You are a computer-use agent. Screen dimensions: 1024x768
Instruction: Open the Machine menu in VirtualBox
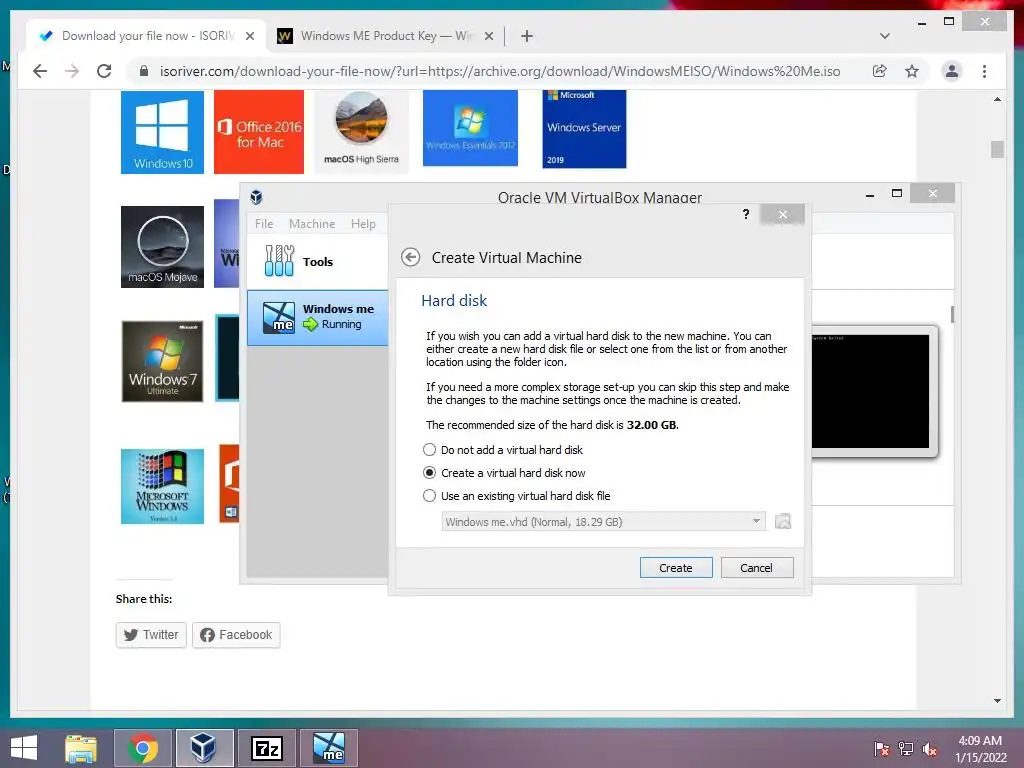click(x=312, y=223)
